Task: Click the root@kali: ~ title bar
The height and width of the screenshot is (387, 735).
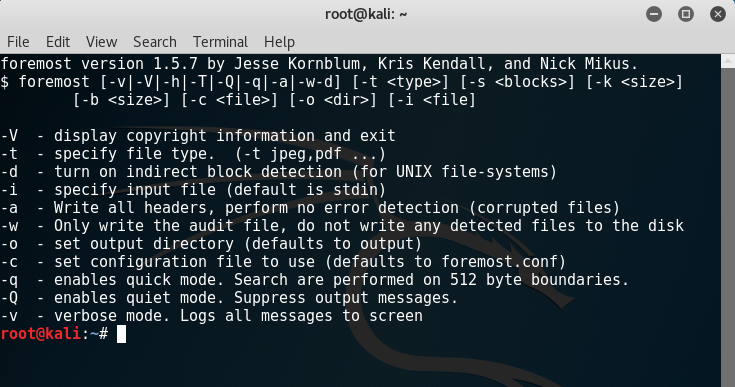Action: [366, 15]
